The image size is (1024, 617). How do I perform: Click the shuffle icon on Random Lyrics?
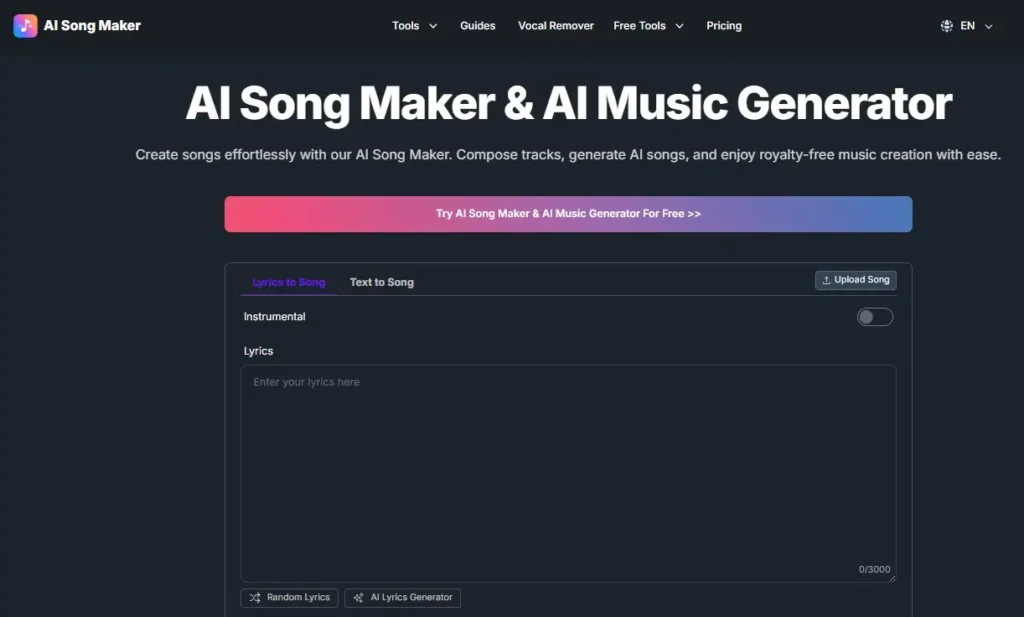254,597
